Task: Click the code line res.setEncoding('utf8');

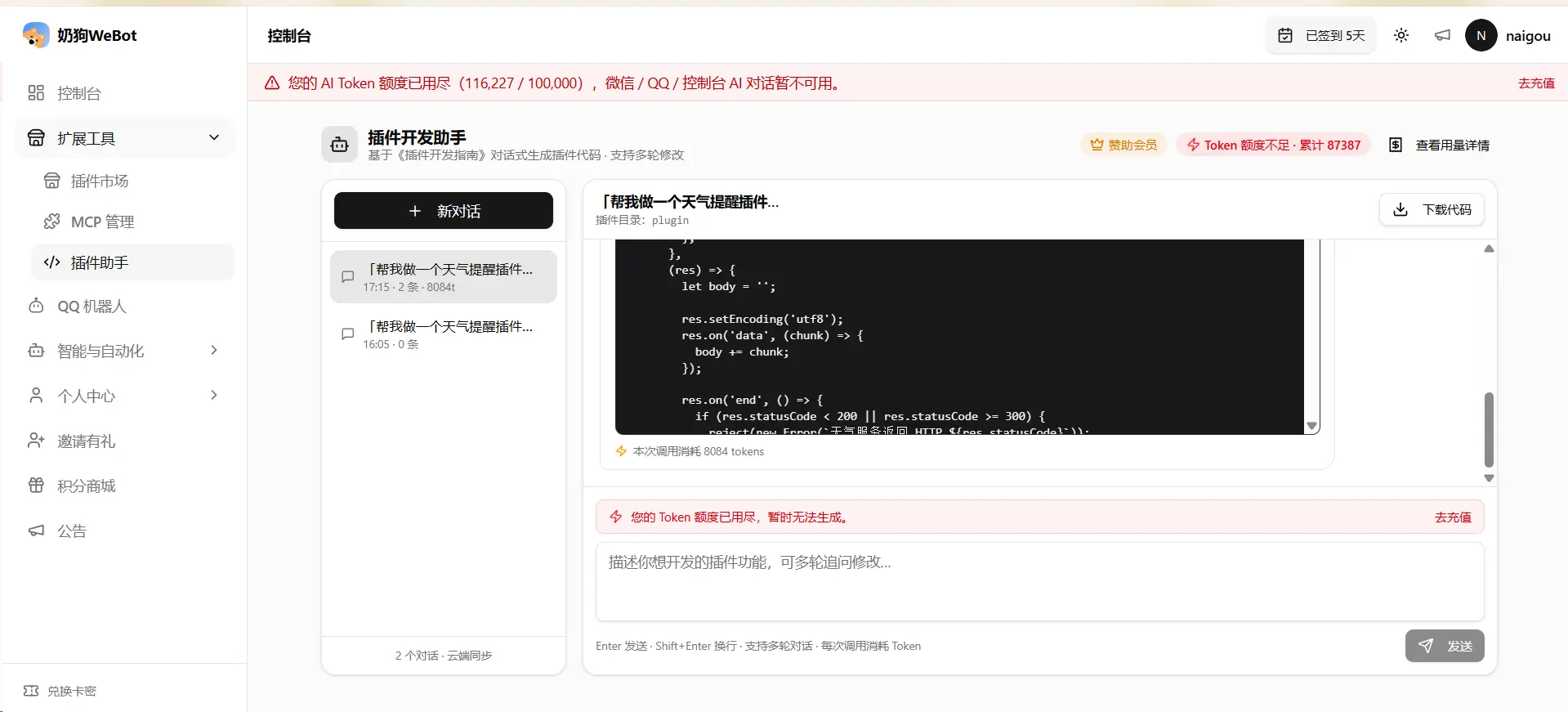Action: pyautogui.click(x=762, y=319)
